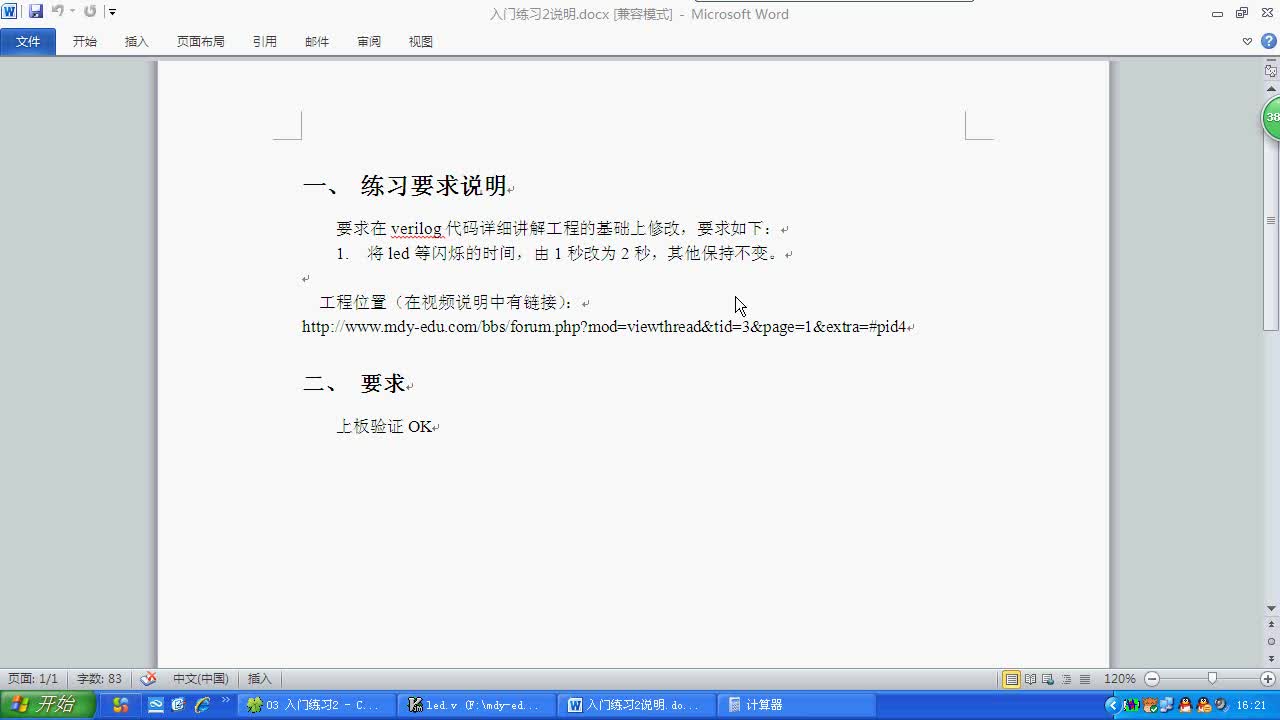Open the 审阅 ribbon tab
Viewport: 1280px width, 720px height.
point(369,42)
